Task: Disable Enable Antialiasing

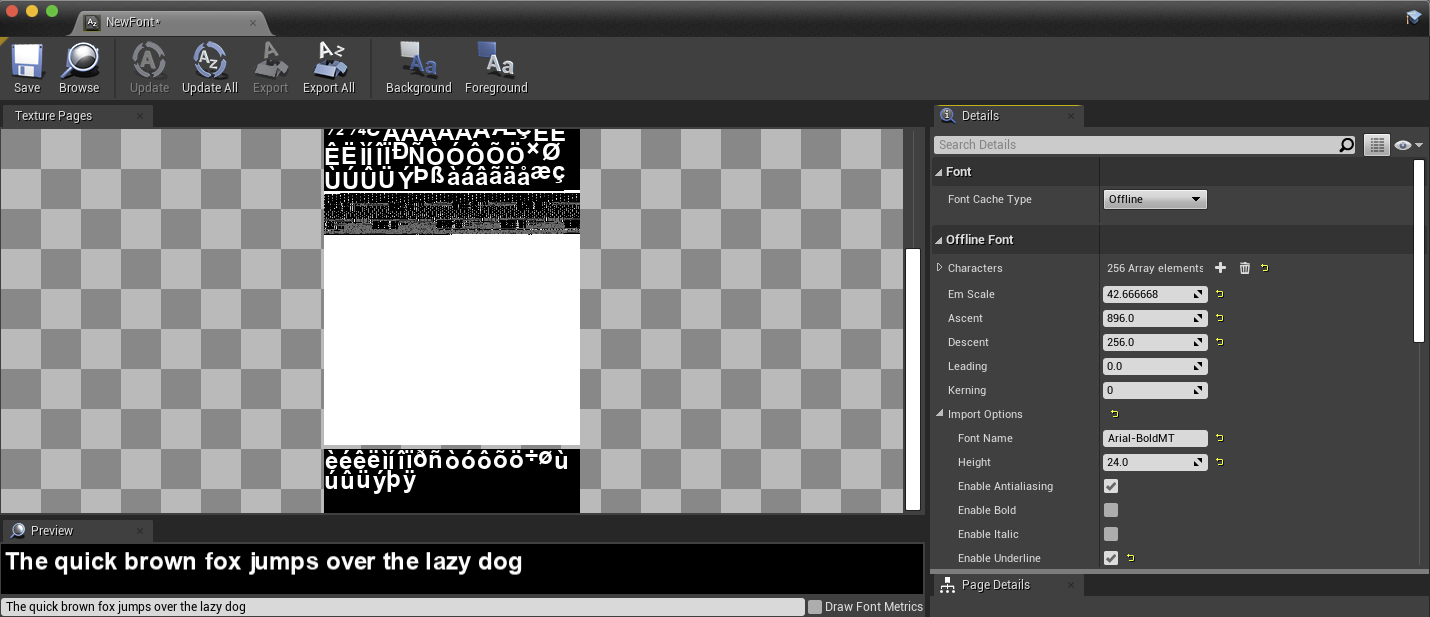Action: [x=1111, y=486]
